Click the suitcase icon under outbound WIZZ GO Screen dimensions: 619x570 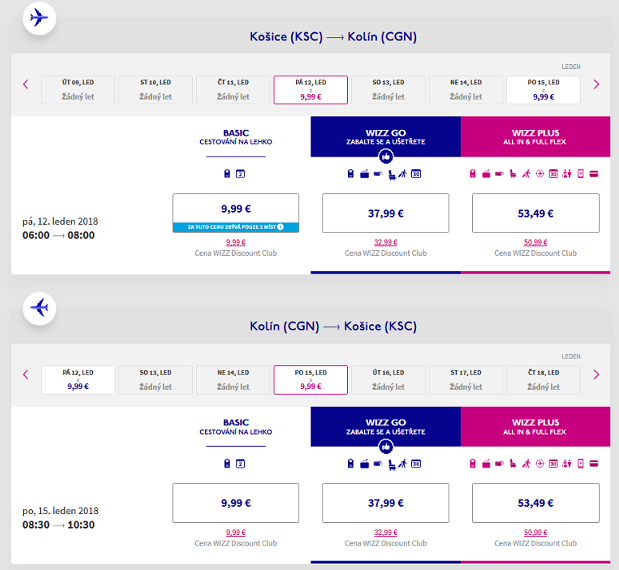(x=364, y=174)
